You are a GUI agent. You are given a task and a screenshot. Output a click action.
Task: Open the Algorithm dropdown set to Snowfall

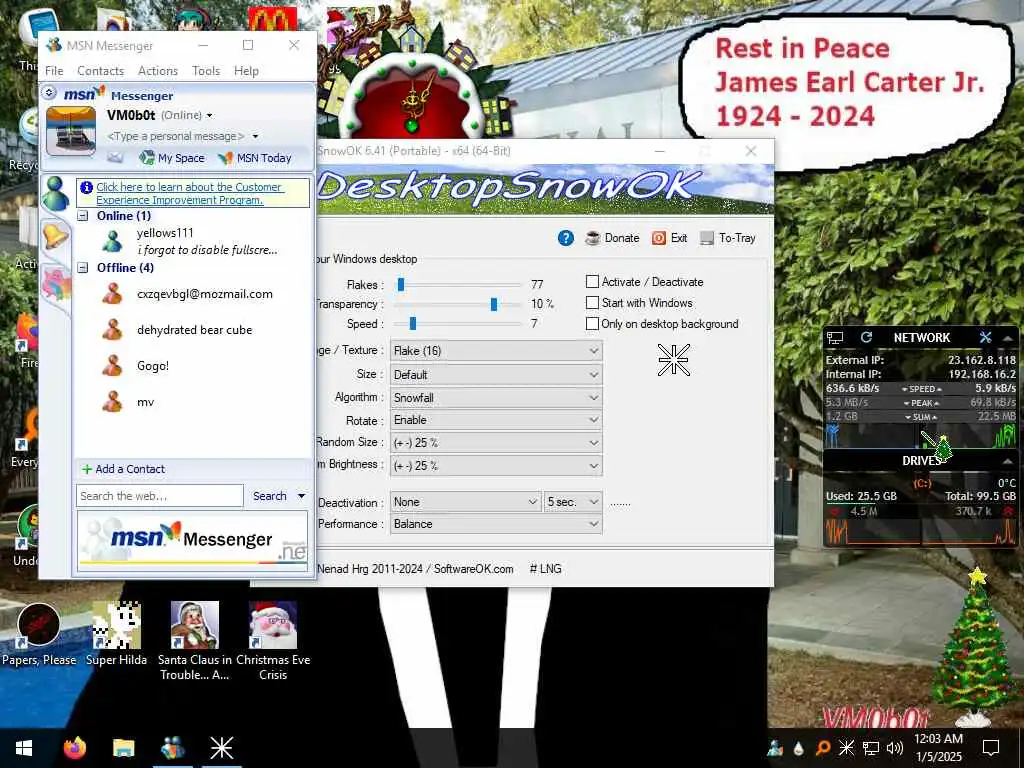point(496,398)
